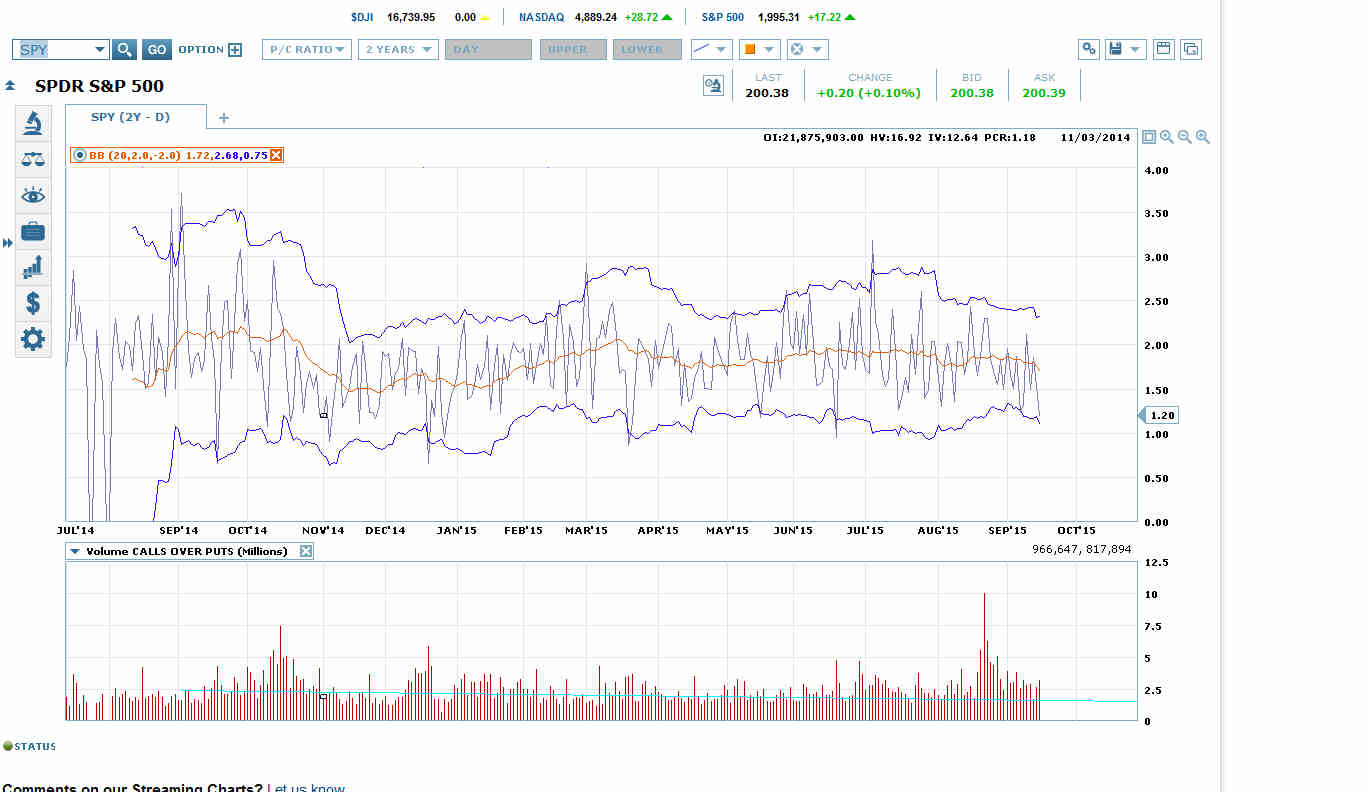
Task: Click the eye watch icon in sidebar
Action: pos(33,195)
